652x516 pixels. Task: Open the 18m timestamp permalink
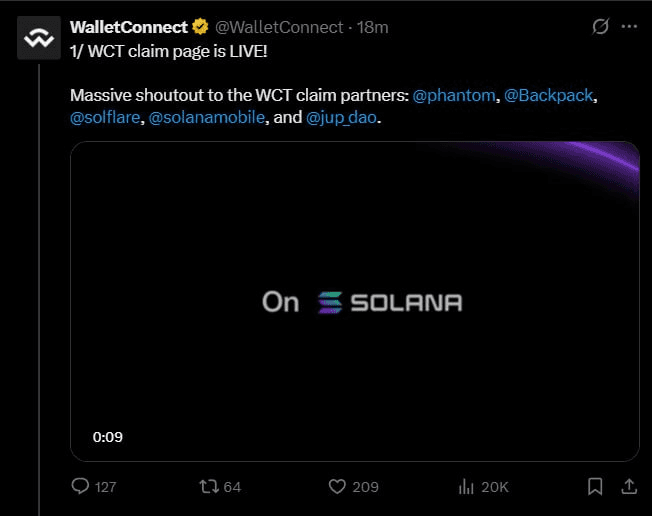click(373, 27)
